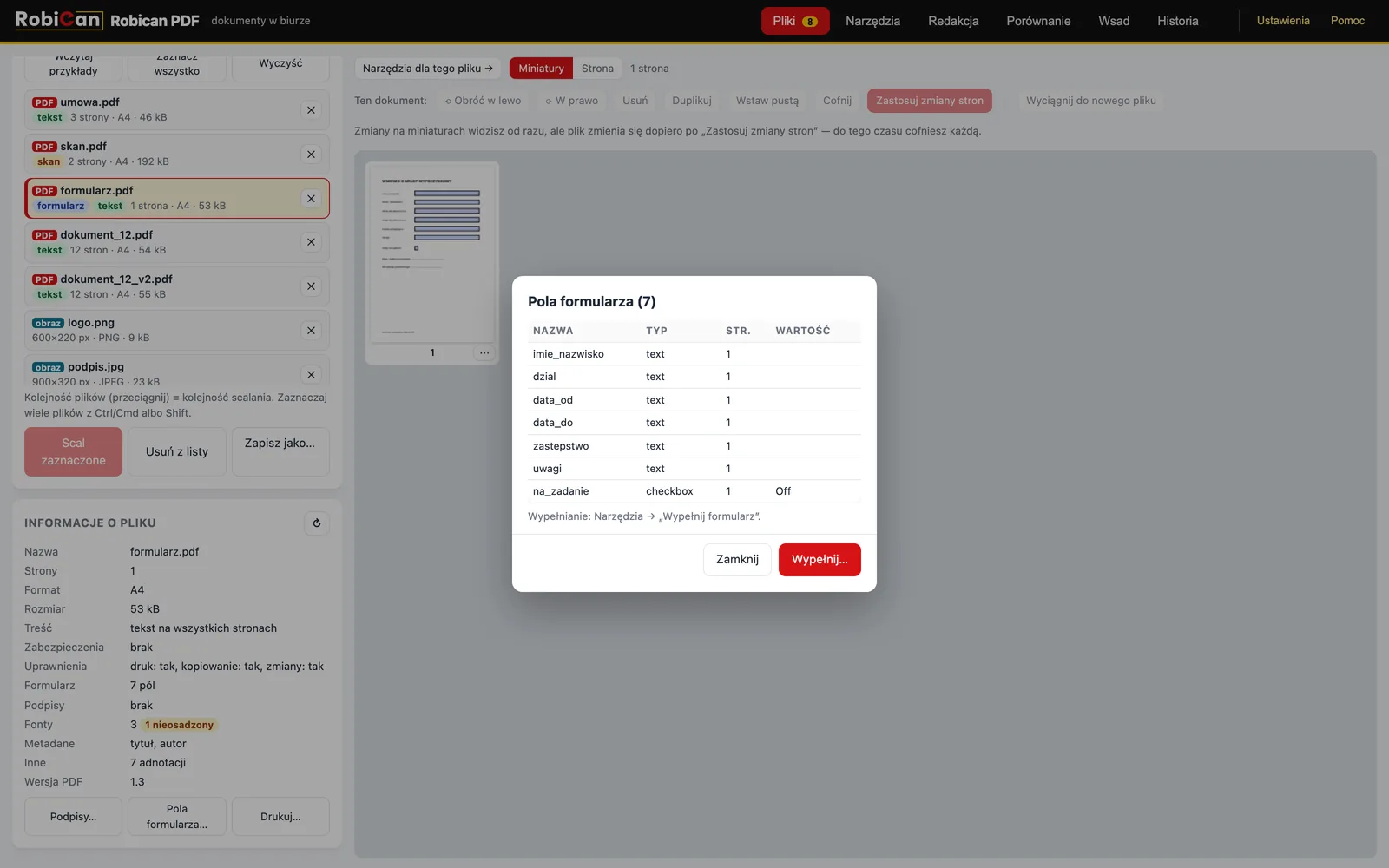Remove logo.png using its X icon

311,331
